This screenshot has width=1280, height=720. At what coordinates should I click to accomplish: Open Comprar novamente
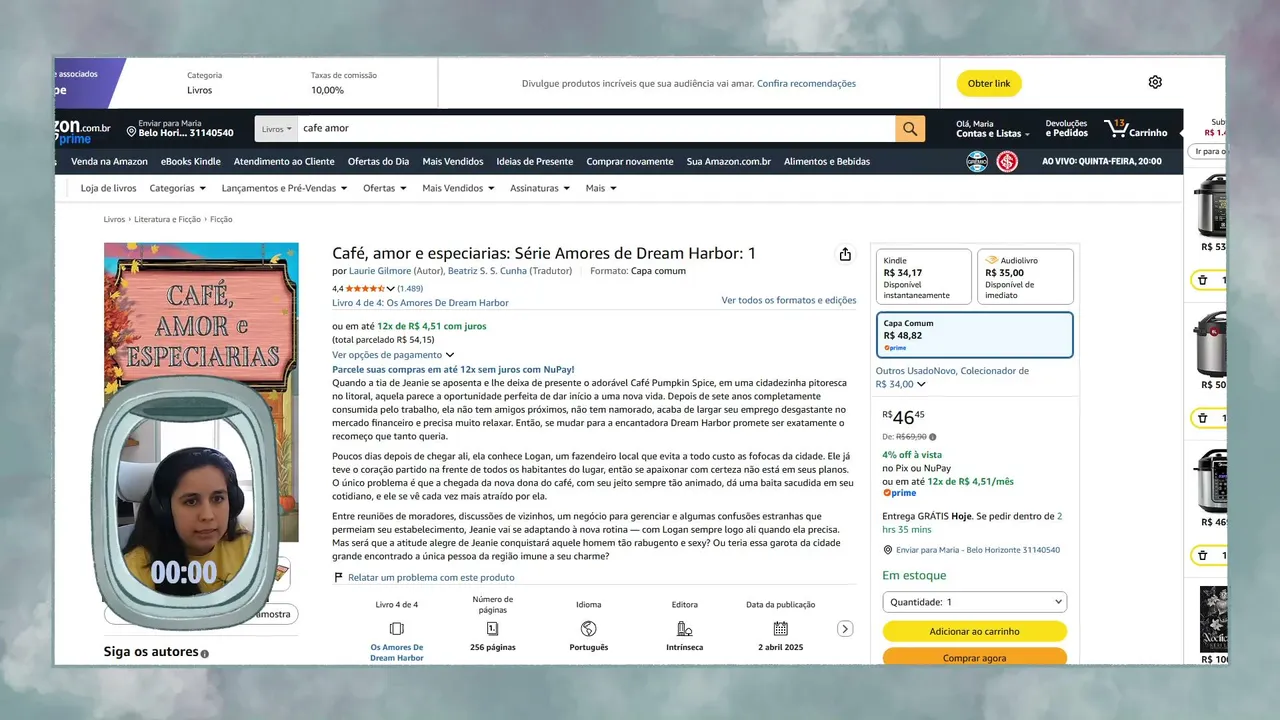click(x=630, y=161)
